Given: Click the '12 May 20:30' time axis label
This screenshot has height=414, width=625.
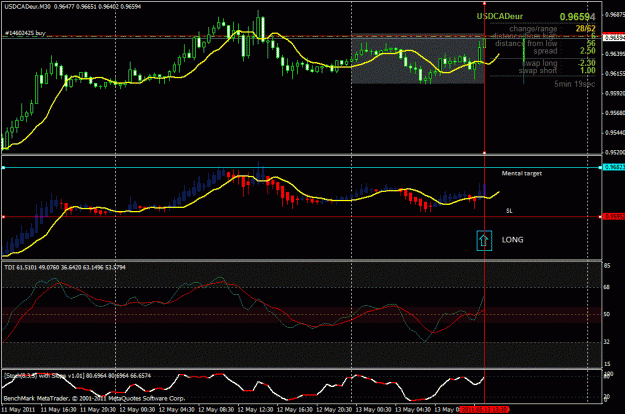Looking at the screenshot, I should pos(334,410).
